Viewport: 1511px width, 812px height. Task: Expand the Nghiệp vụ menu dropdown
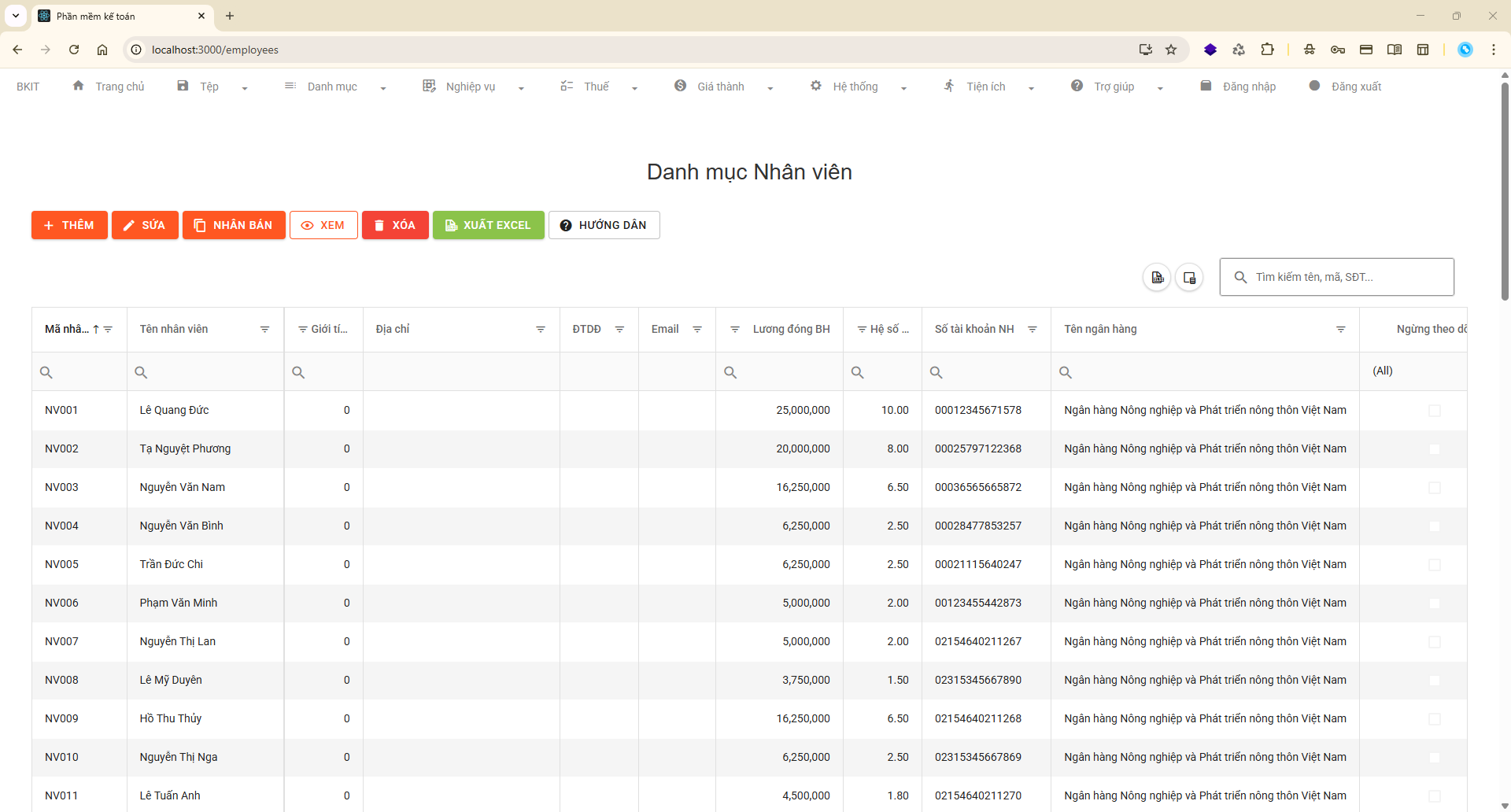click(521, 88)
